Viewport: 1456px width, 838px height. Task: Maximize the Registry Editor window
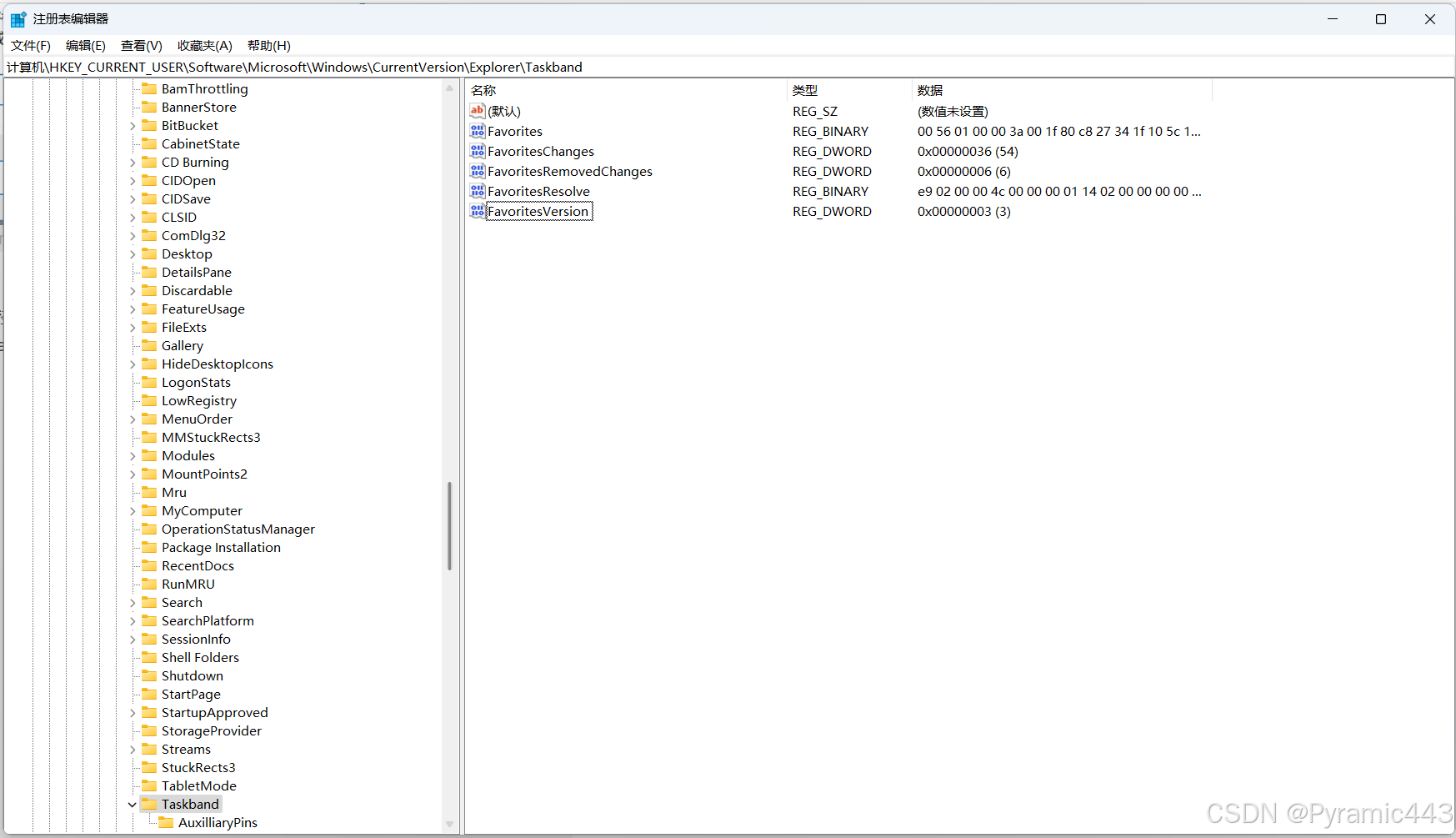[1381, 19]
